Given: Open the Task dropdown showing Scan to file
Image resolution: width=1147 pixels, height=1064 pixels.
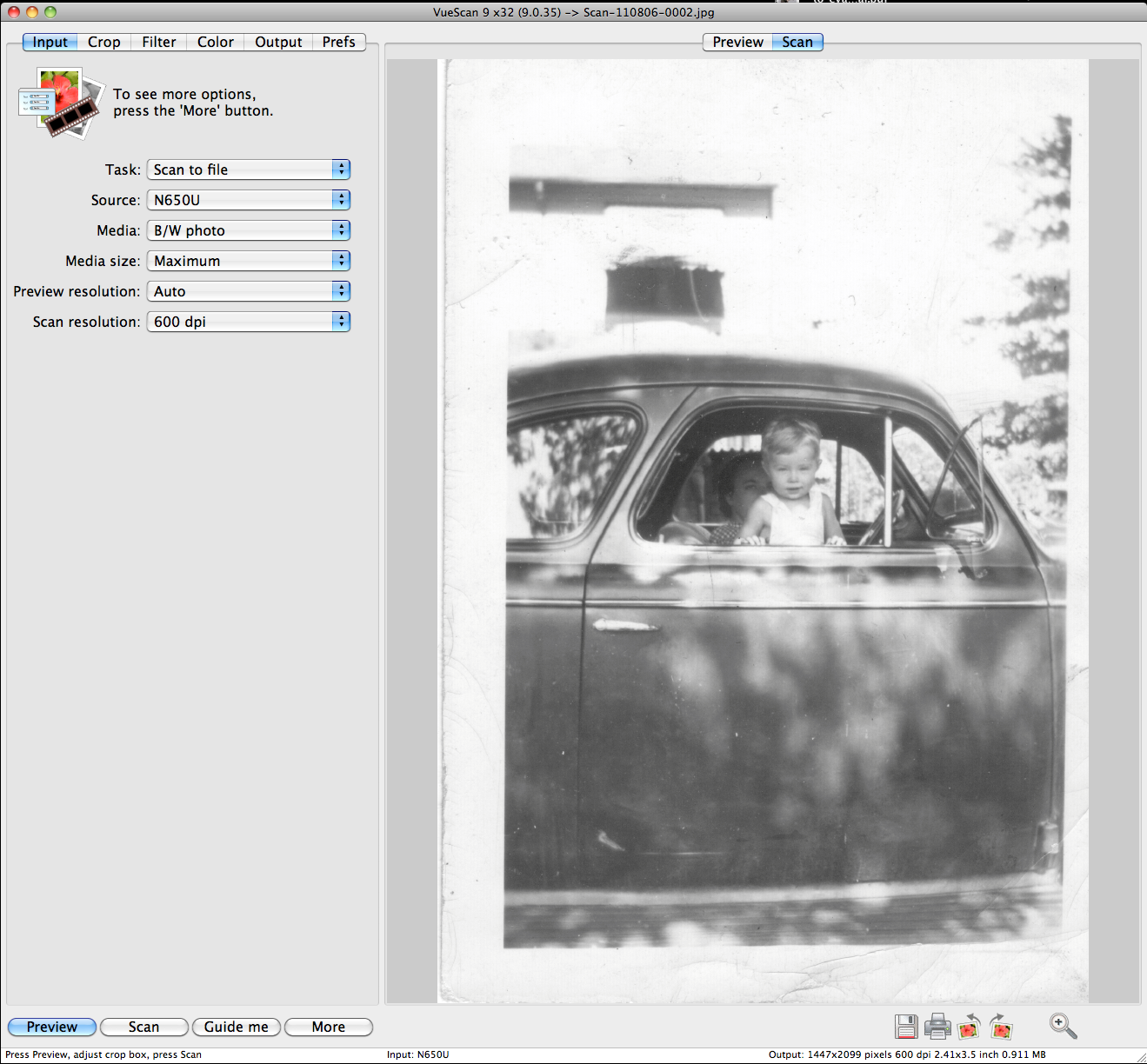Looking at the screenshot, I should pyautogui.click(x=249, y=170).
